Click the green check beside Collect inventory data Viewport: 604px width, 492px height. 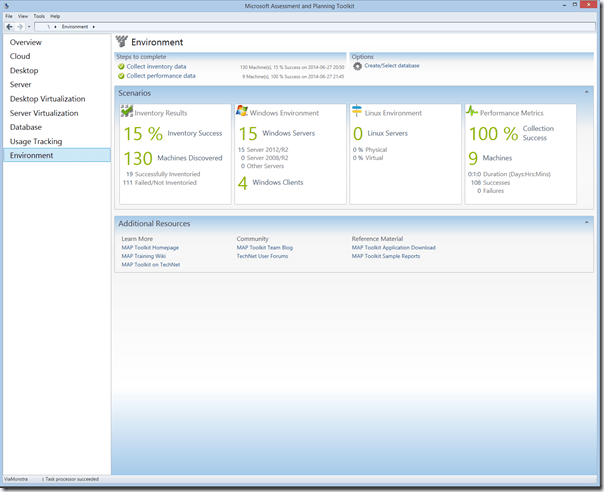point(121,66)
